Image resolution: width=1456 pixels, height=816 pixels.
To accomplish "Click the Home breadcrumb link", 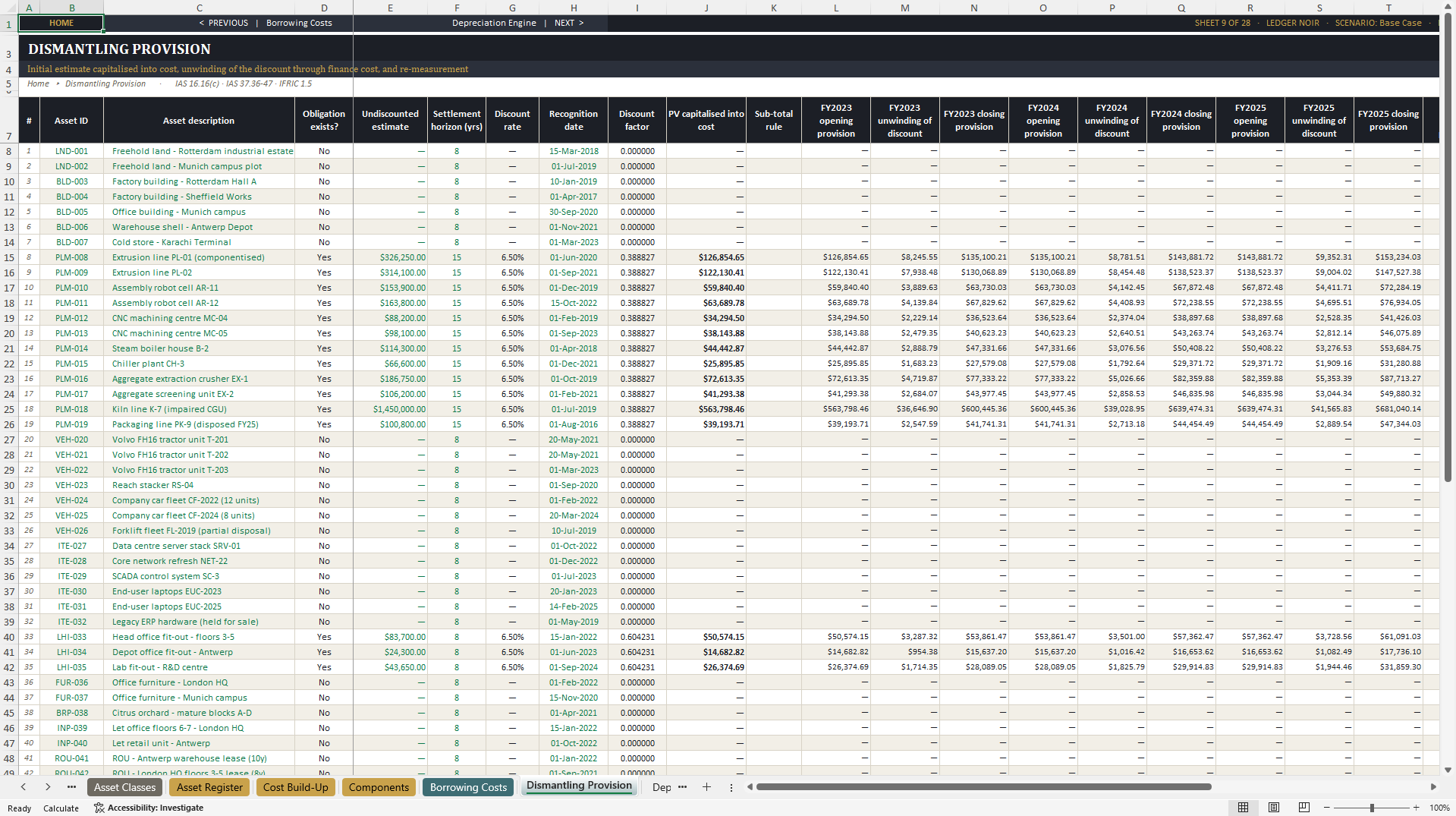I will [x=38, y=83].
